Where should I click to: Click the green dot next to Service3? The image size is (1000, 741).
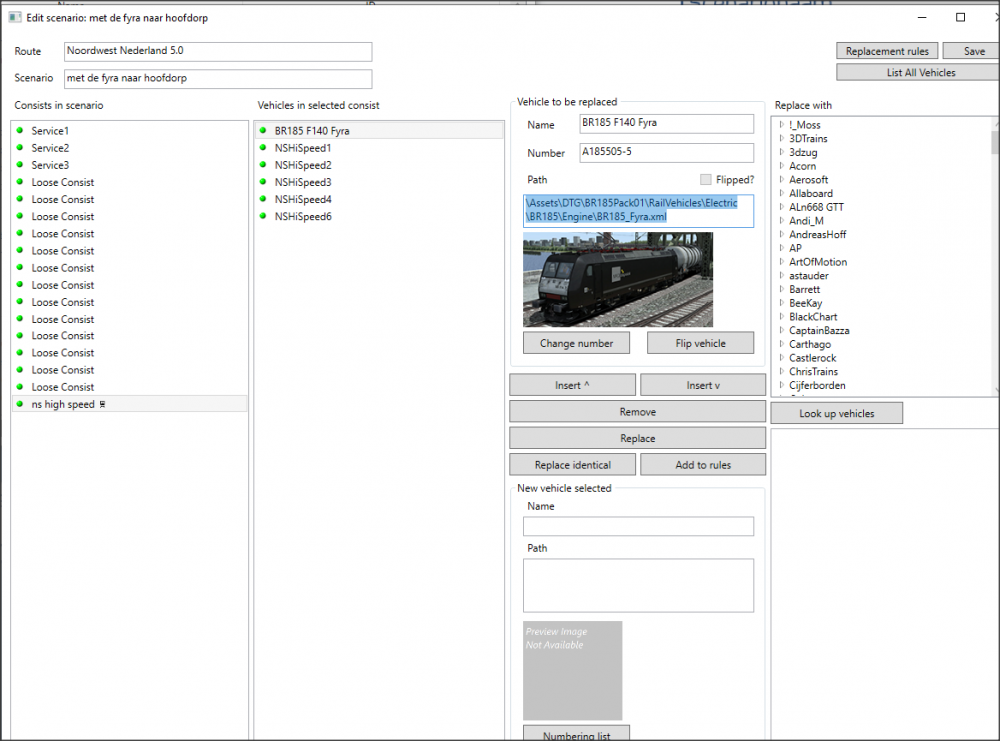pyautogui.click(x=19, y=165)
